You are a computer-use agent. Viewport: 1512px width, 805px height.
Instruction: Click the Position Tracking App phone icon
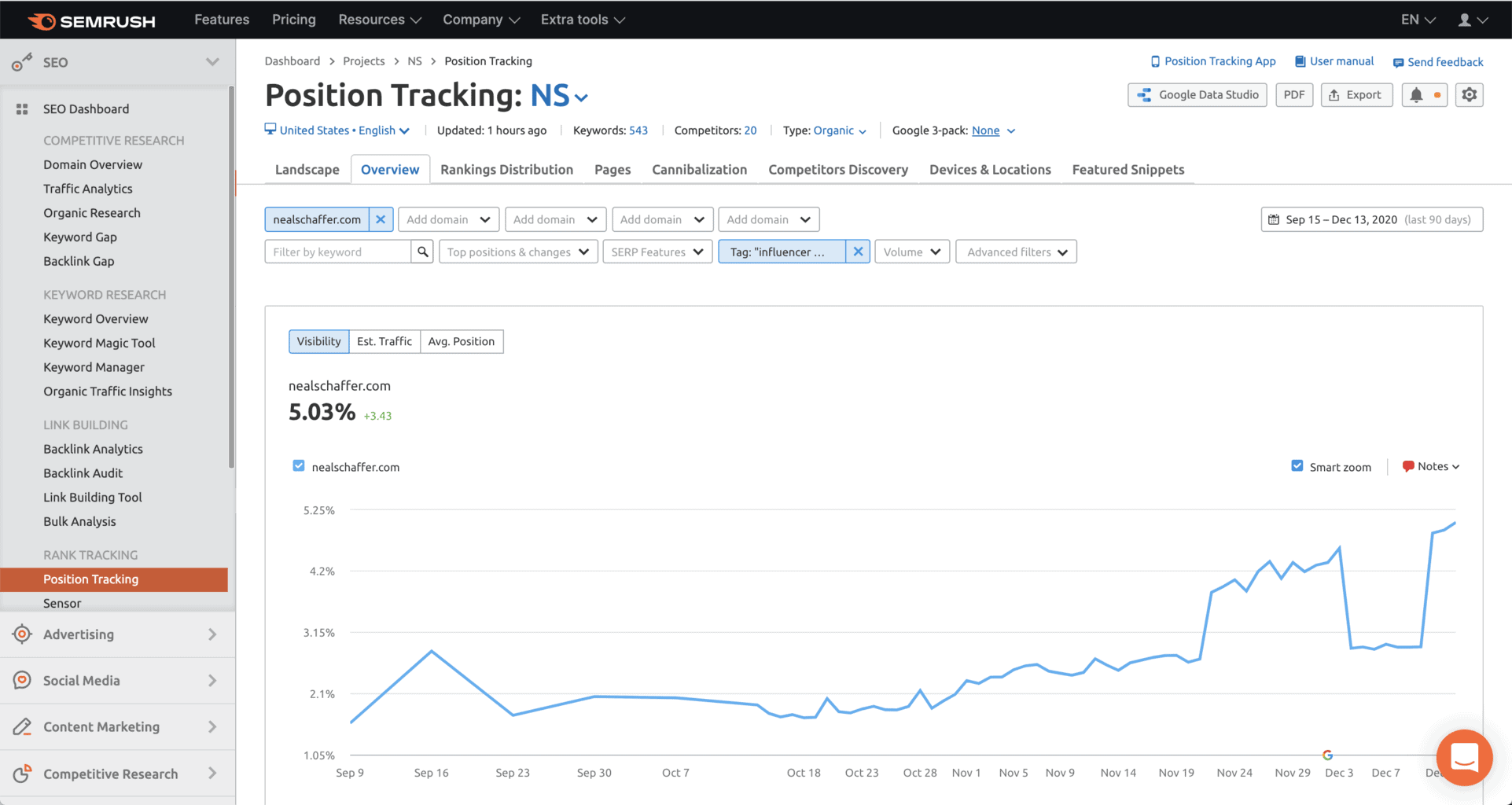pos(1155,61)
